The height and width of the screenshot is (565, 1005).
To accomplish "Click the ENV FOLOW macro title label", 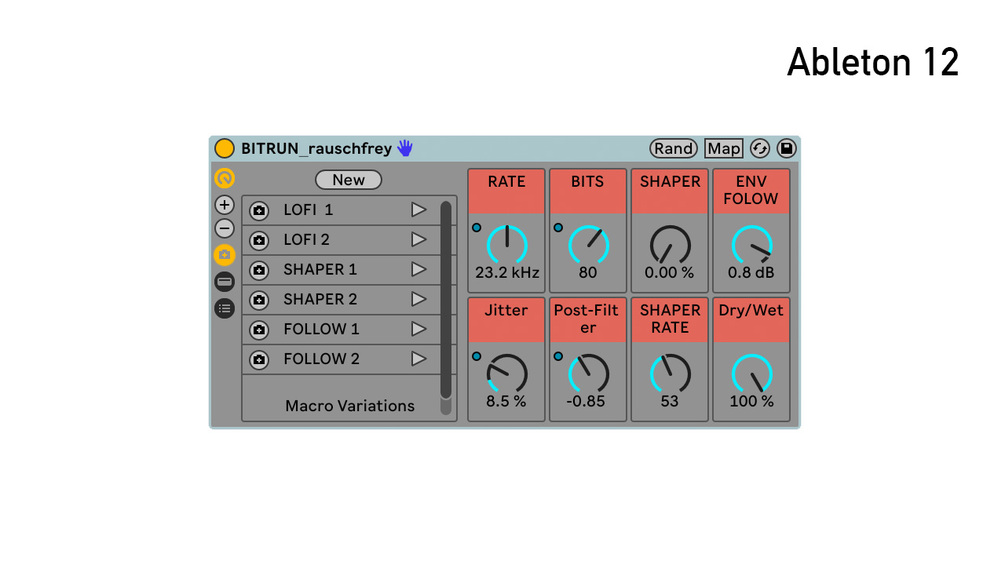I will point(751,190).
